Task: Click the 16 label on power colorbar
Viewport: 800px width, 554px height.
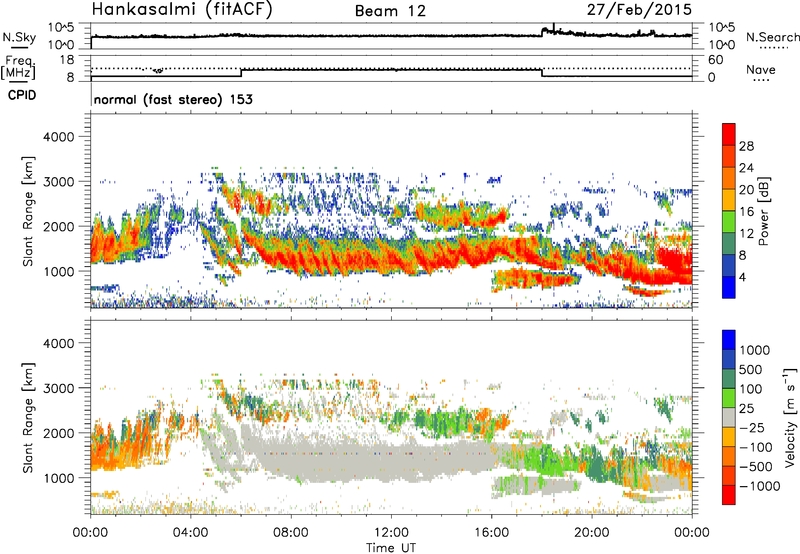Action: (x=746, y=212)
